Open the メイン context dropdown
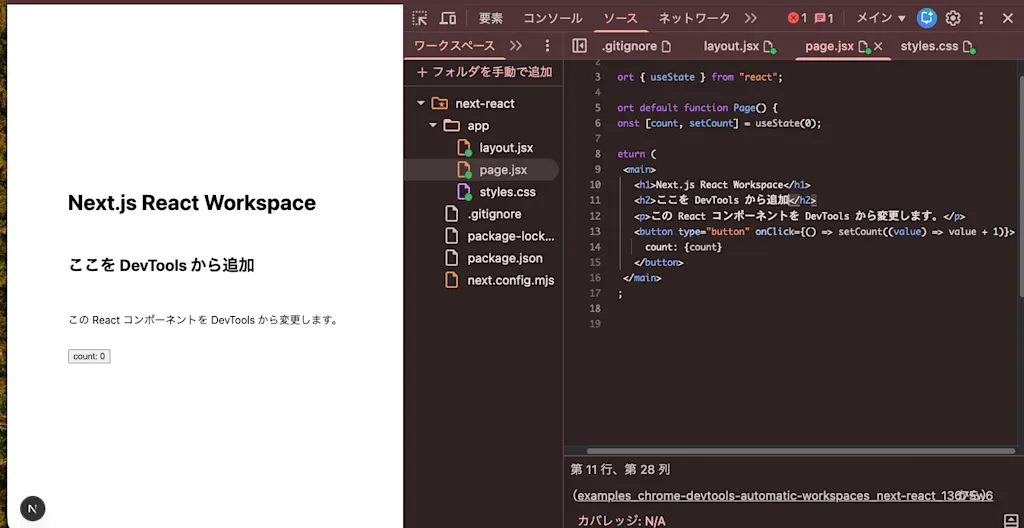Image resolution: width=1024 pixels, height=528 pixels. coord(880,18)
